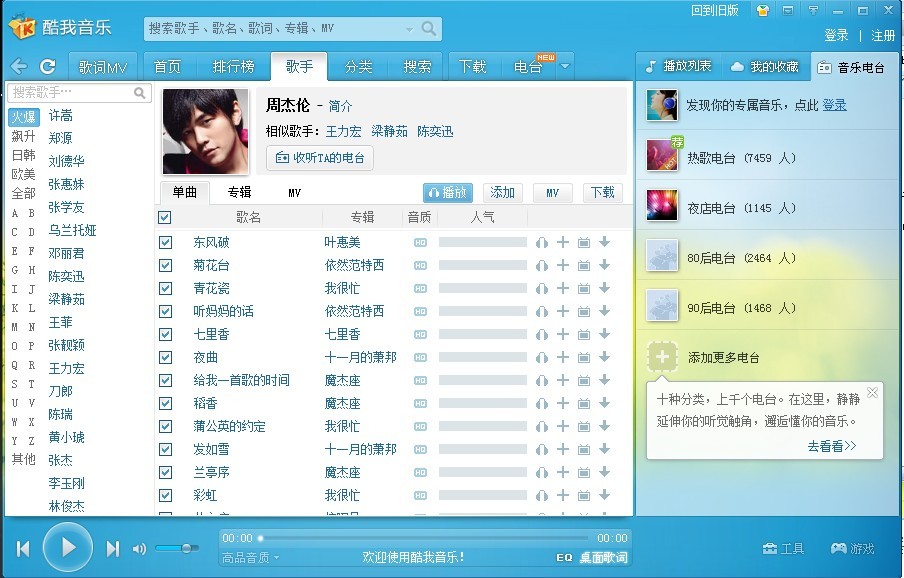Click the headphone listen icon for 七里香
This screenshot has width=904, height=578.
tap(542, 334)
